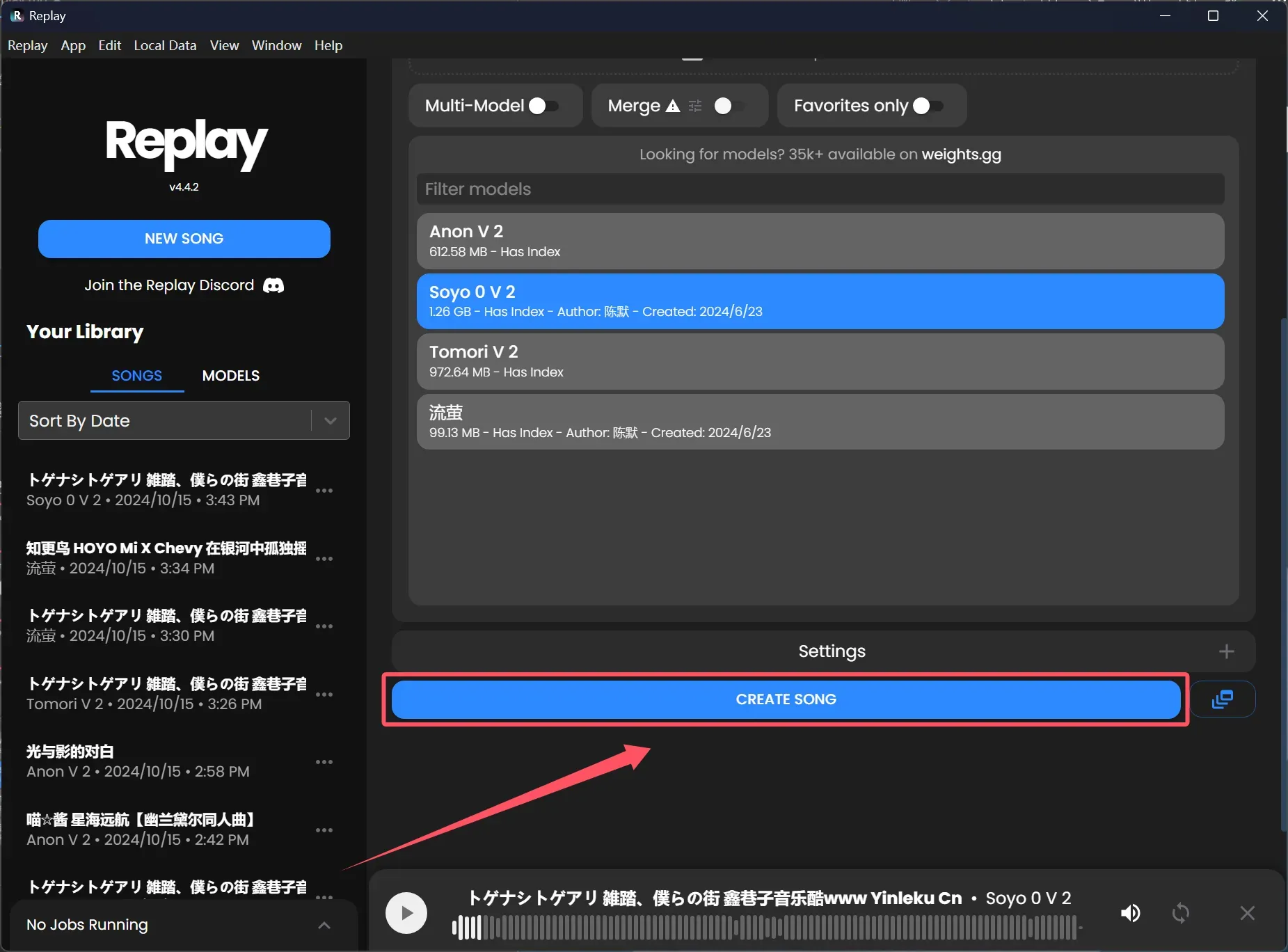Image resolution: width=1288 pixels, height=952 pixels.
Task: Click the batch create icon beside Create Song
Action: 1222,699
